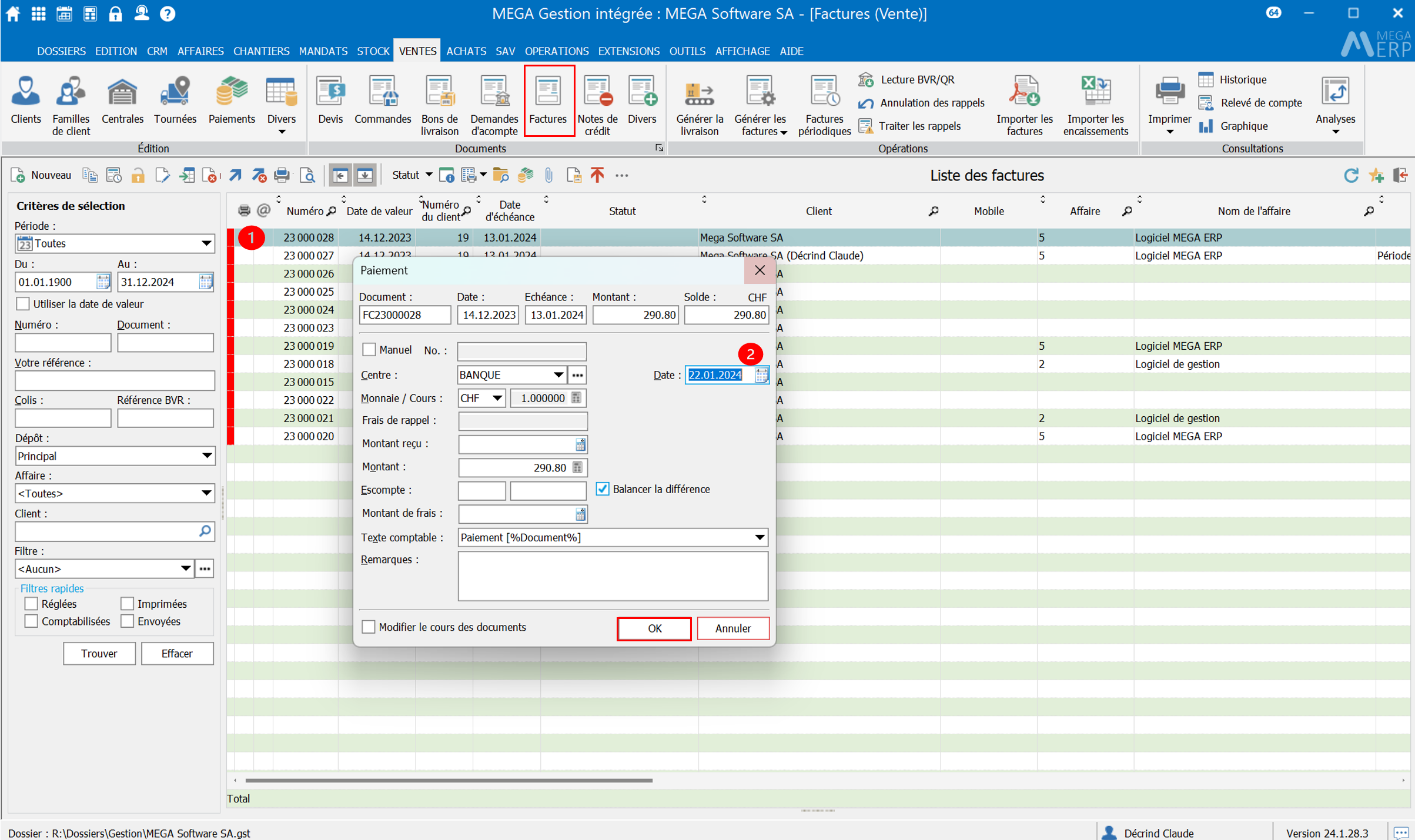1415x840 pixels.
Task: Open the help question mark icon
Action: [168, 13]
